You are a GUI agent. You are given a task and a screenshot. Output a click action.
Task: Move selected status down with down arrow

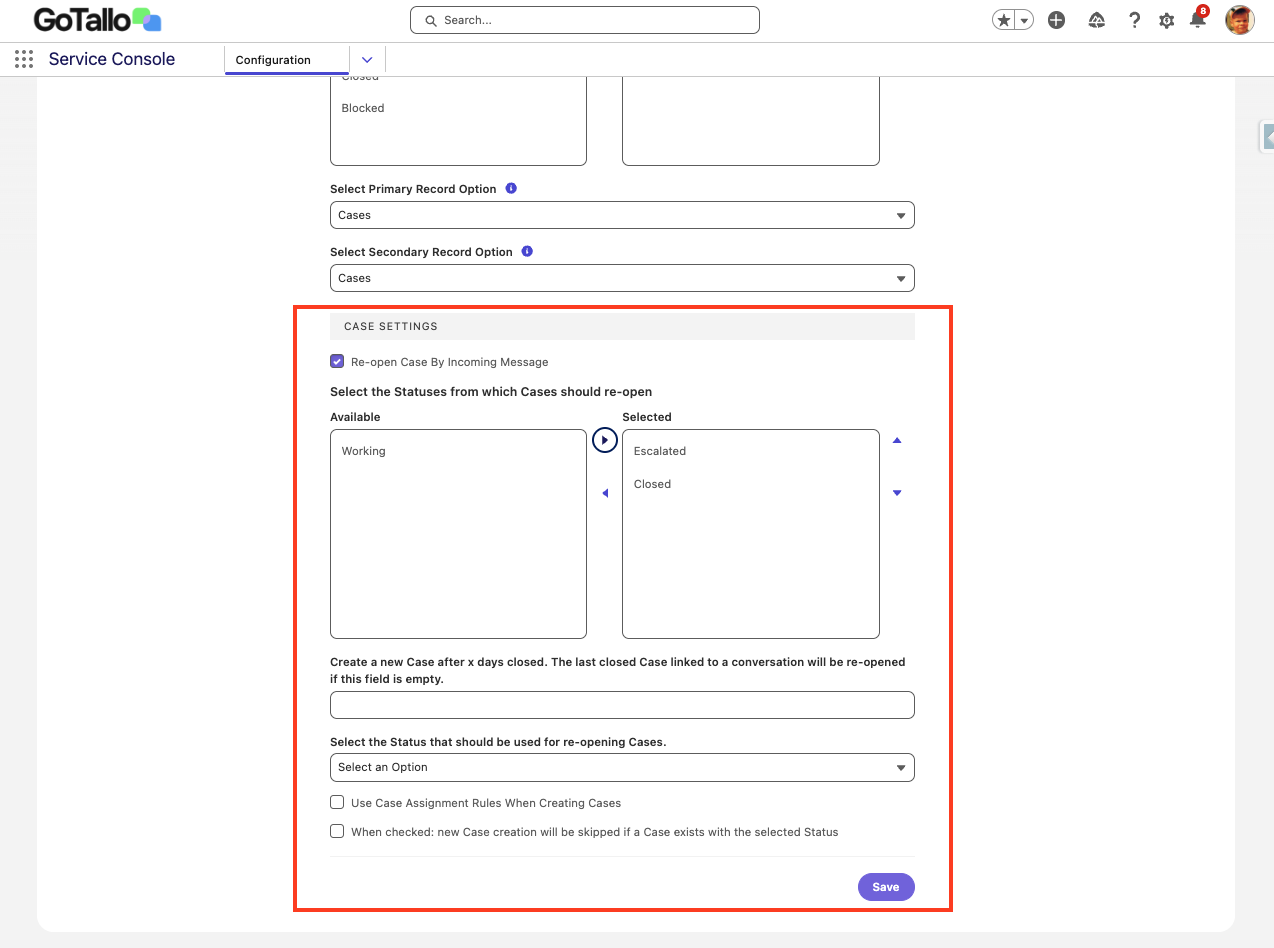(x=897, y=493)
